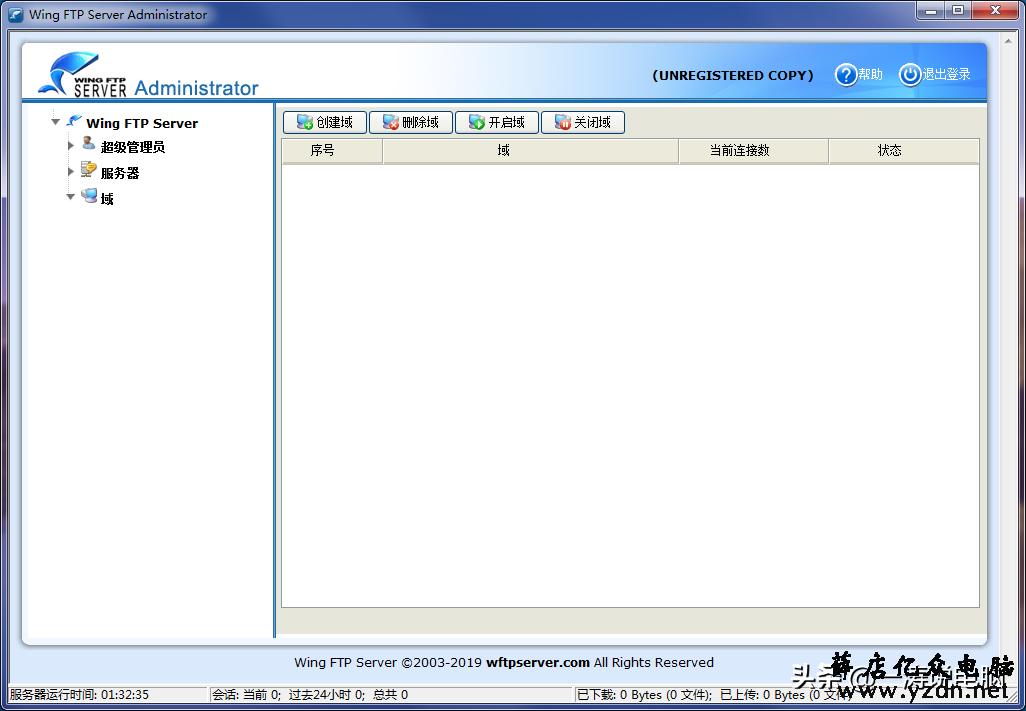The width and height of the screenshot is (1026, 711).
Task: Click the 服务器 icon in tree
Action: [x=88, y=170]
